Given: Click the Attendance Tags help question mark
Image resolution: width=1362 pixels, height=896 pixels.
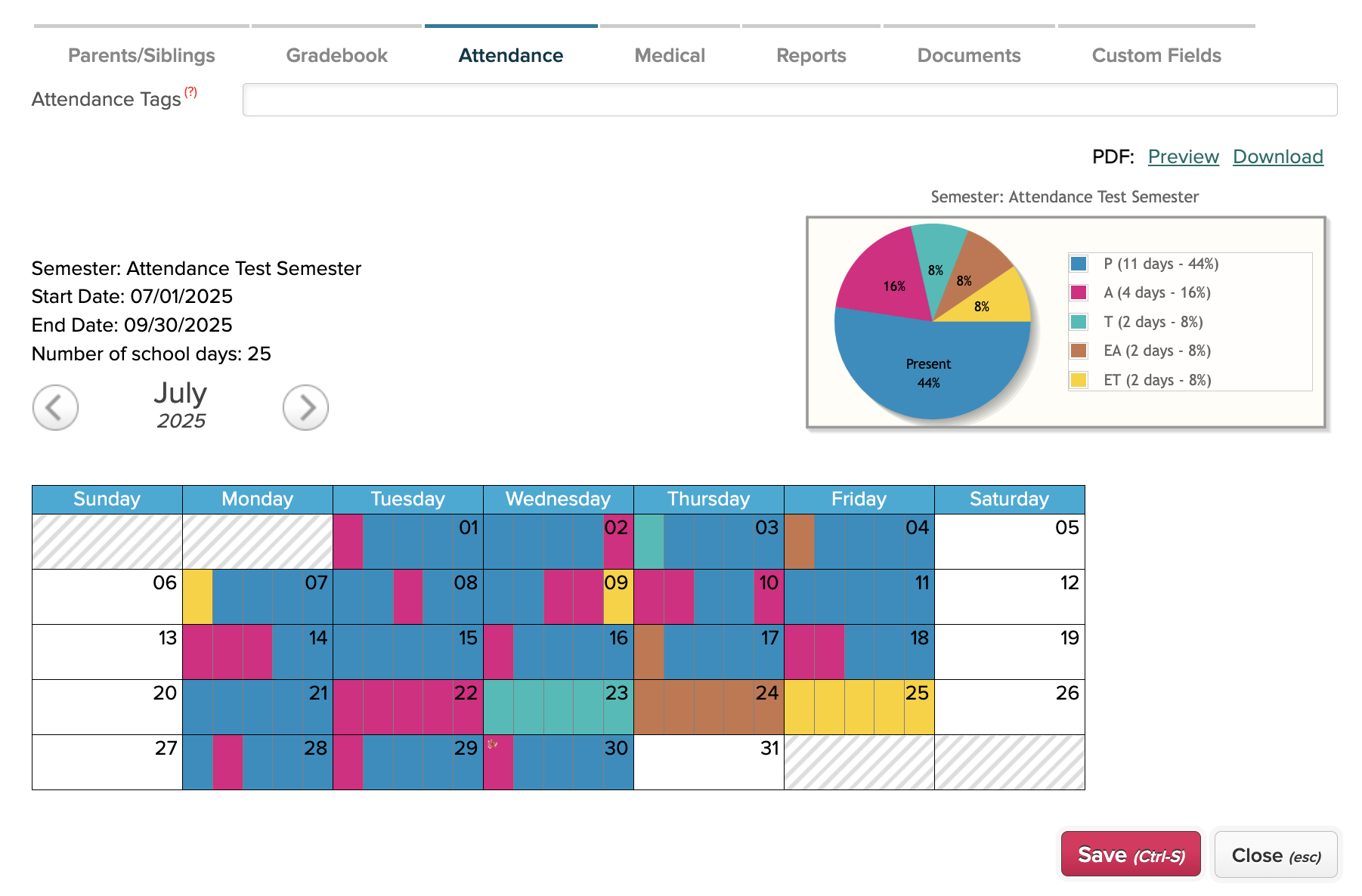Looking at the screenshot, I should coord(190,92).
